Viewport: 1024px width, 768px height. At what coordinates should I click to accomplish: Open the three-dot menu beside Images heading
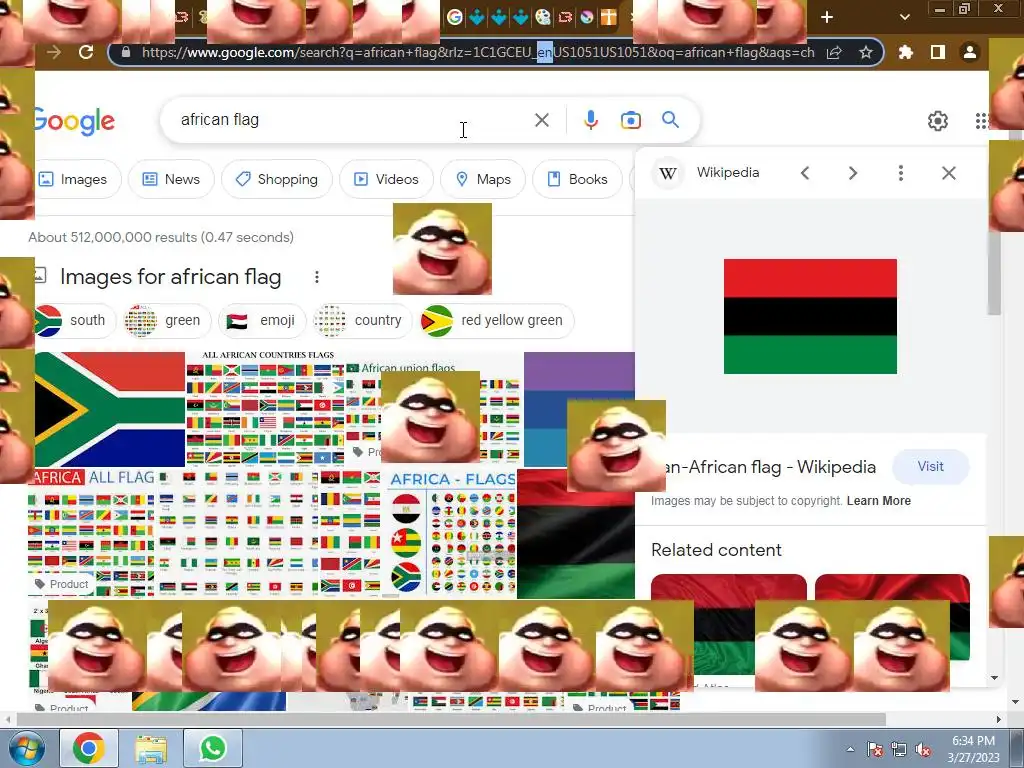317,277
